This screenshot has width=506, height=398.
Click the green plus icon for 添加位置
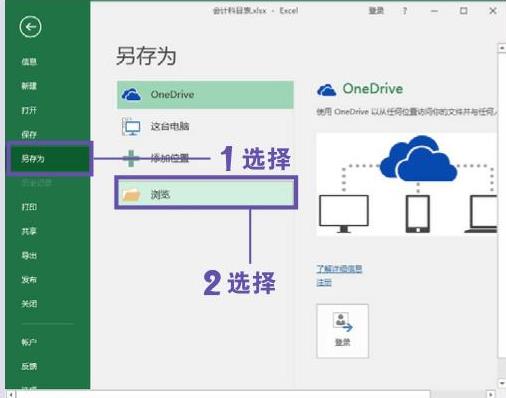click(x=131, y=158)
